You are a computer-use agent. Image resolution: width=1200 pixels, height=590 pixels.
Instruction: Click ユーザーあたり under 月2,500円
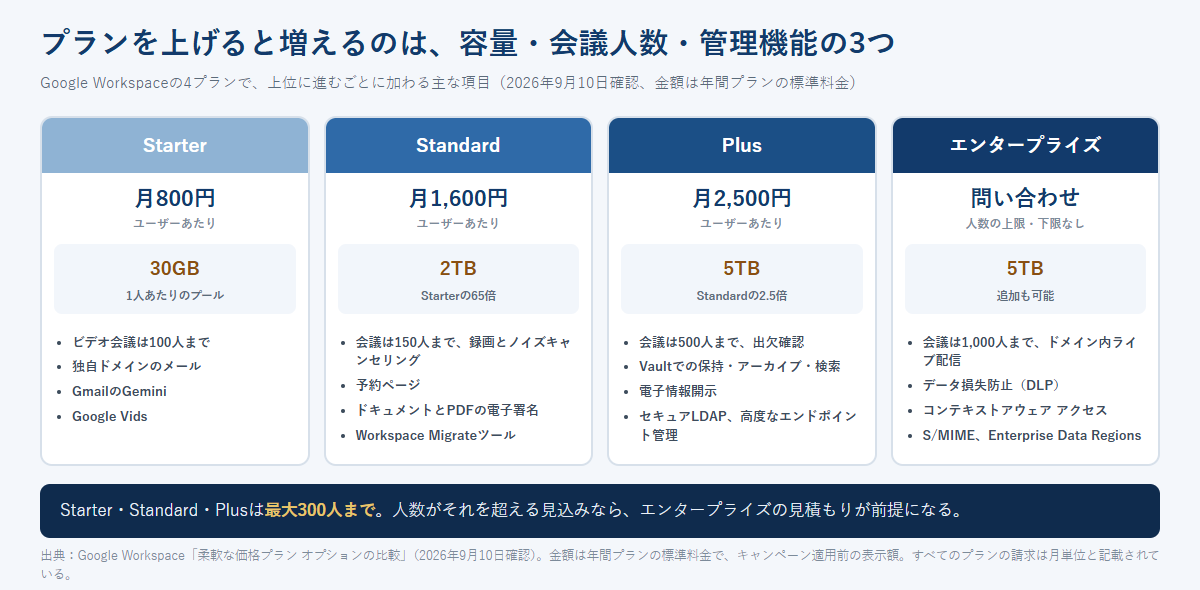pos(742,223)
